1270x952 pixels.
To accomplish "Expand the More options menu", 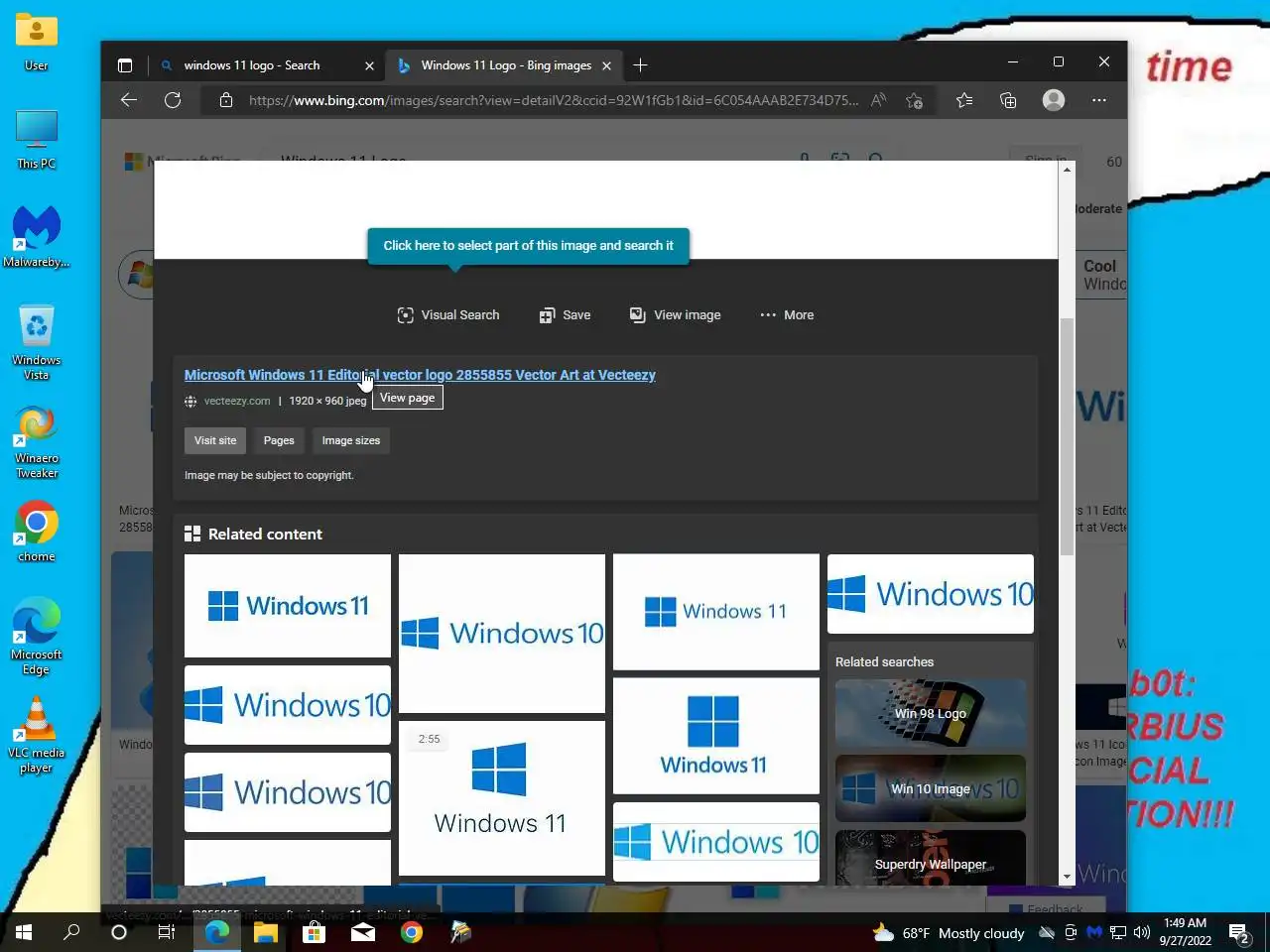I will 787,315.
